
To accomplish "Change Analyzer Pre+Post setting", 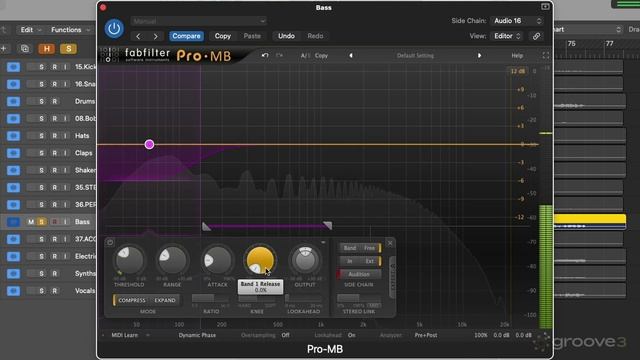I will [426, 335].
